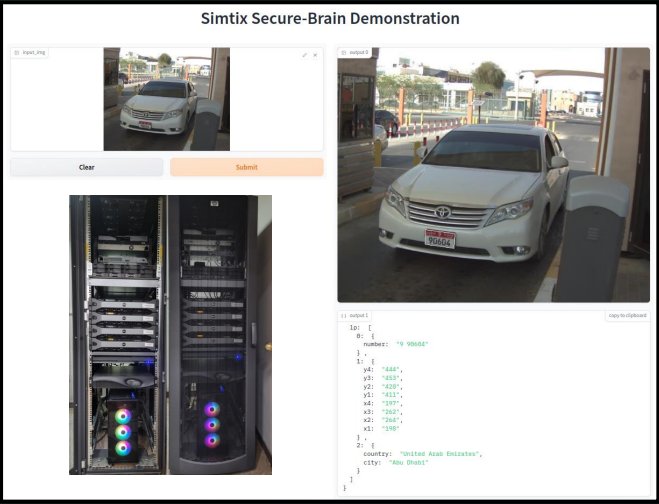Click the output 0 car image
The width and height of the screenshot is (659, 504).
pyautogui.click(x=493, y=175)
